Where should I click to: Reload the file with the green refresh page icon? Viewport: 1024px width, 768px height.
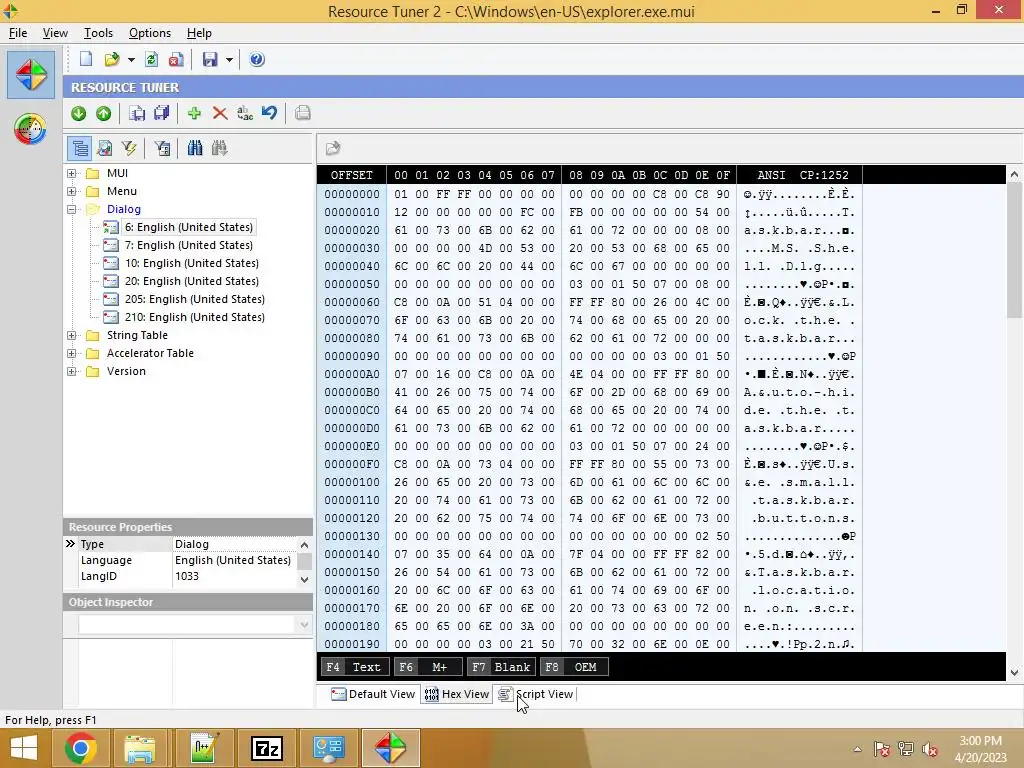152,59
